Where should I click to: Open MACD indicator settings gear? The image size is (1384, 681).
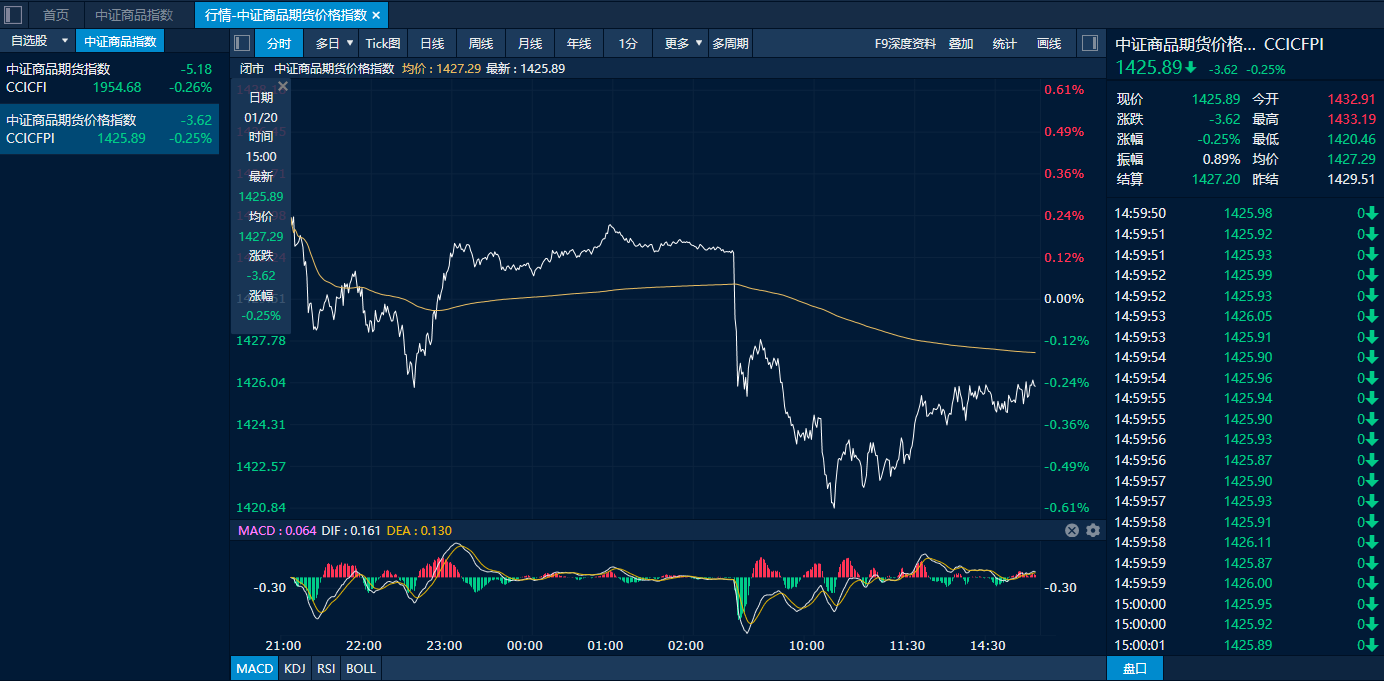coord(1093,530)
